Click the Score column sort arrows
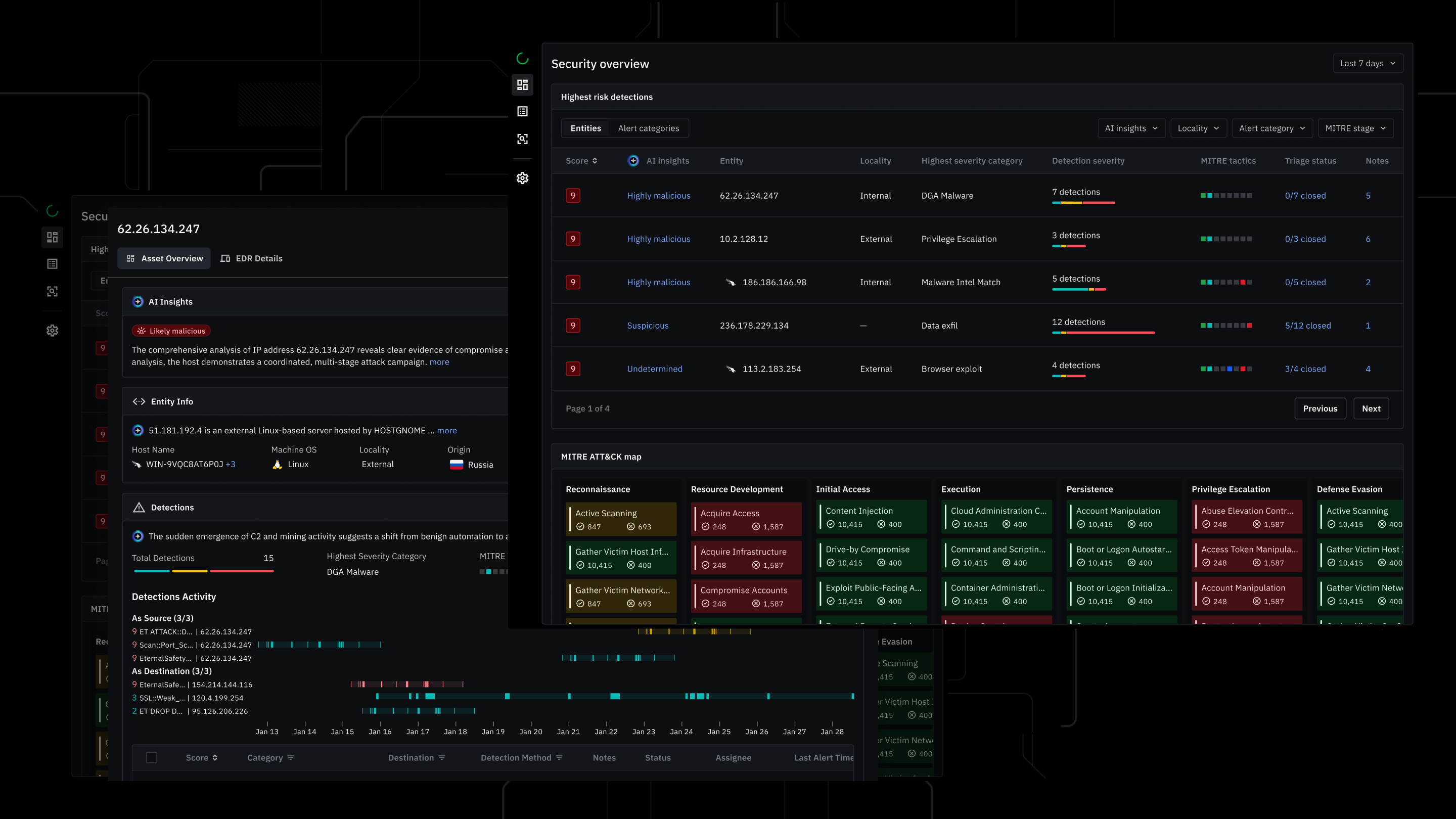Image resolution: width=1456 pixels, height=819 pixels. pyautogui.click(x=594, y=161)
